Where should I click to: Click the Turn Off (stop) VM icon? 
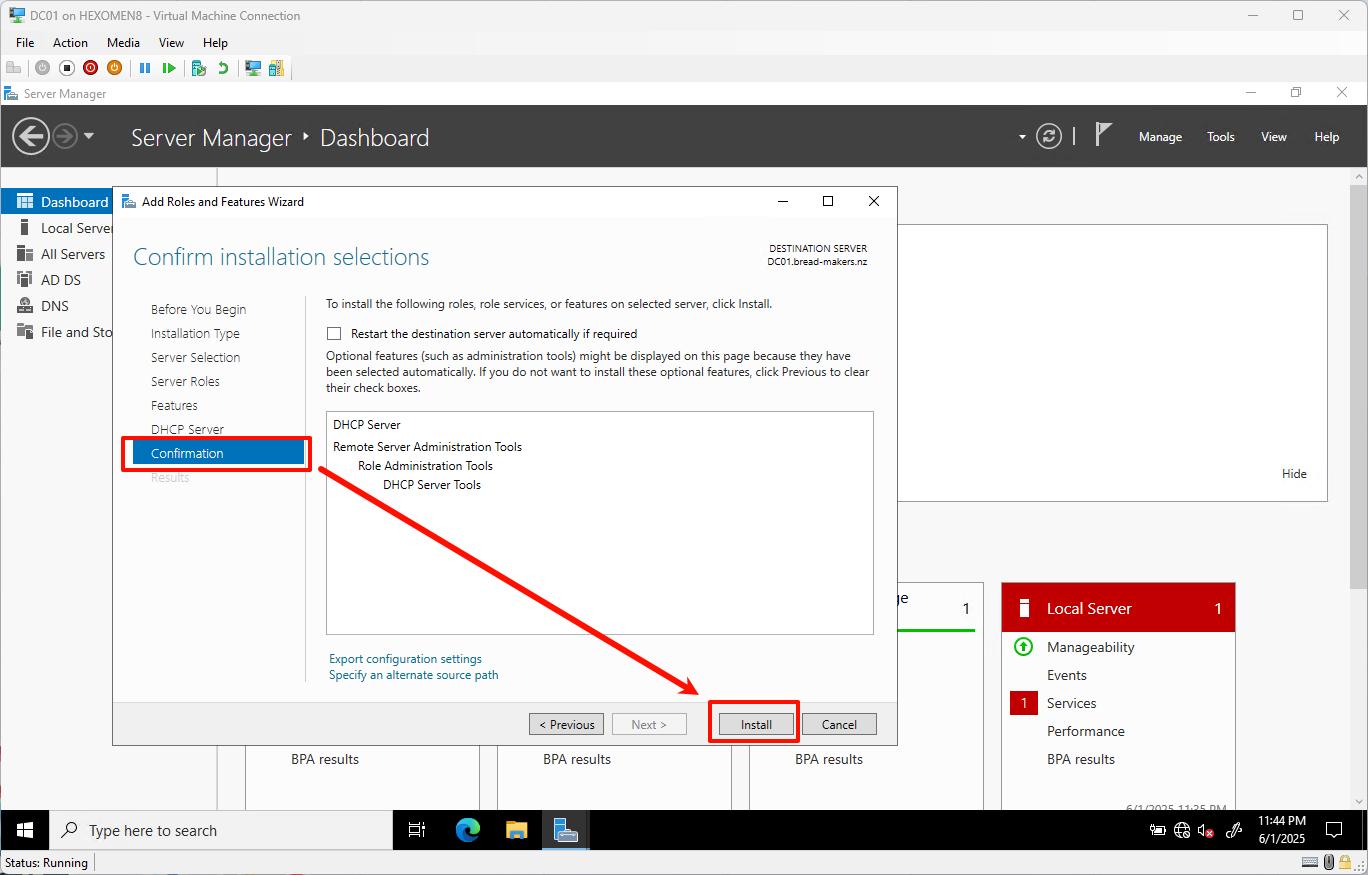tap(67, 68)
